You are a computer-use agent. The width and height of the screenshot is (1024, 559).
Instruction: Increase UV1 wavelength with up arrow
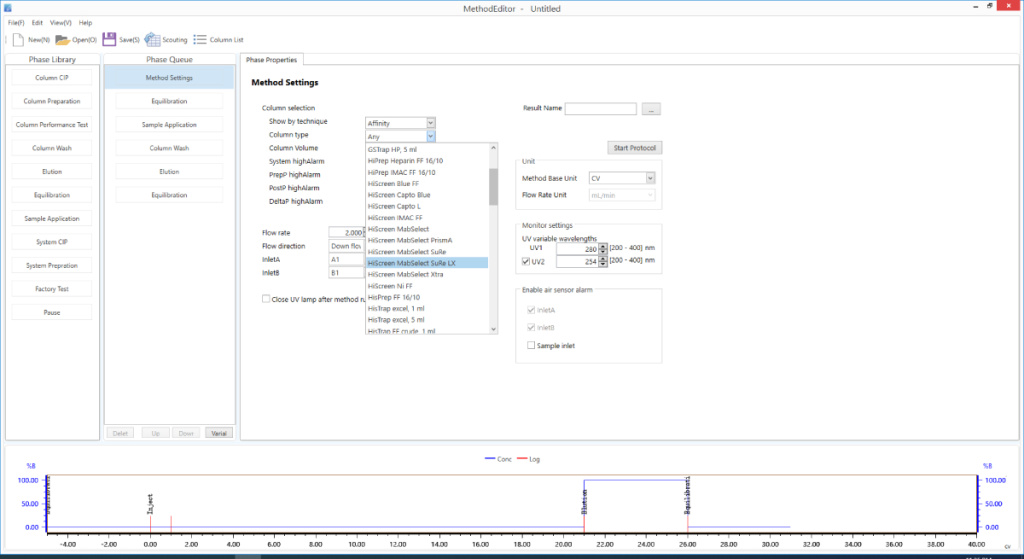603,246
